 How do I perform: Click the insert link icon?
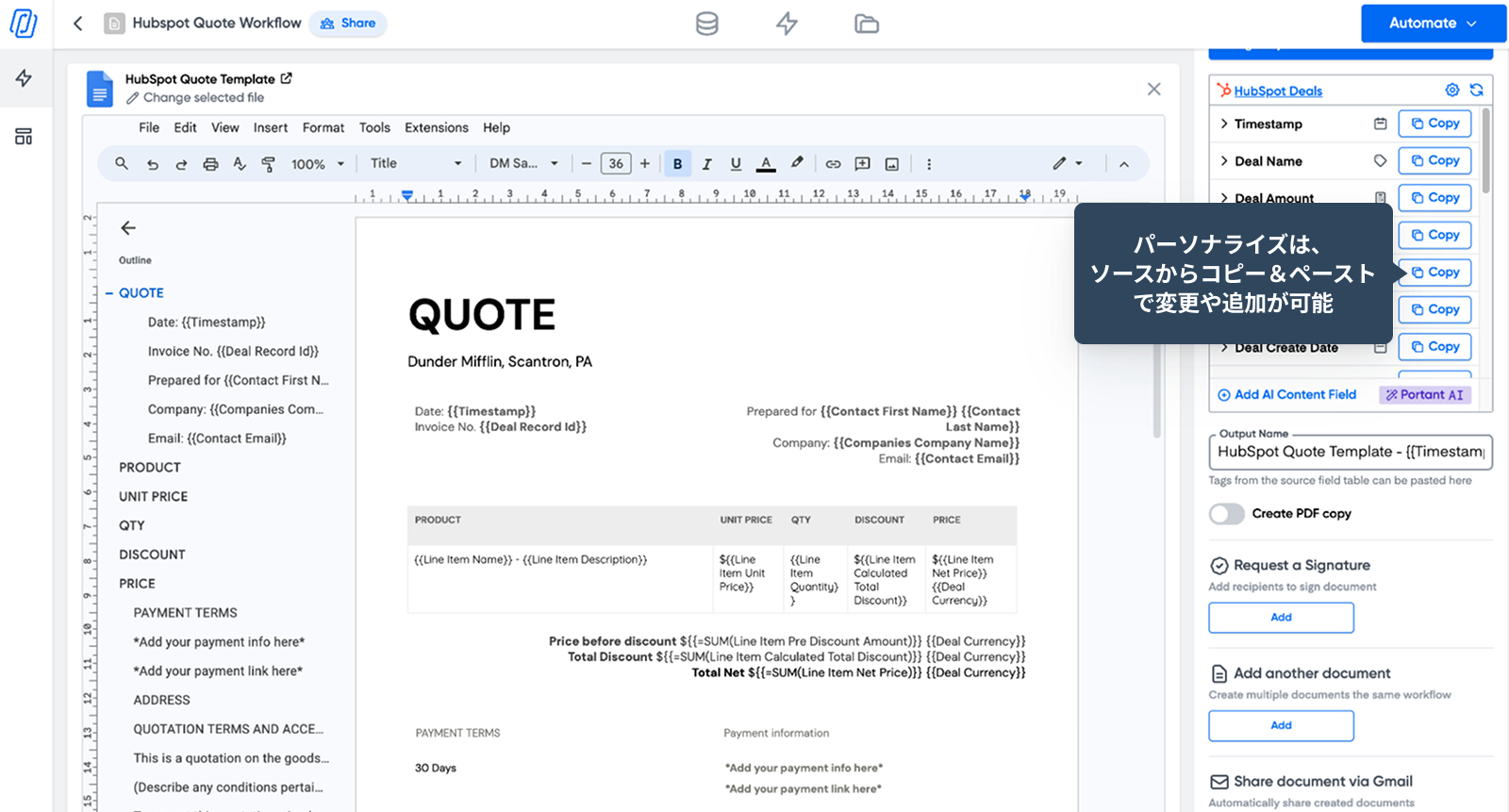(833, 164)
